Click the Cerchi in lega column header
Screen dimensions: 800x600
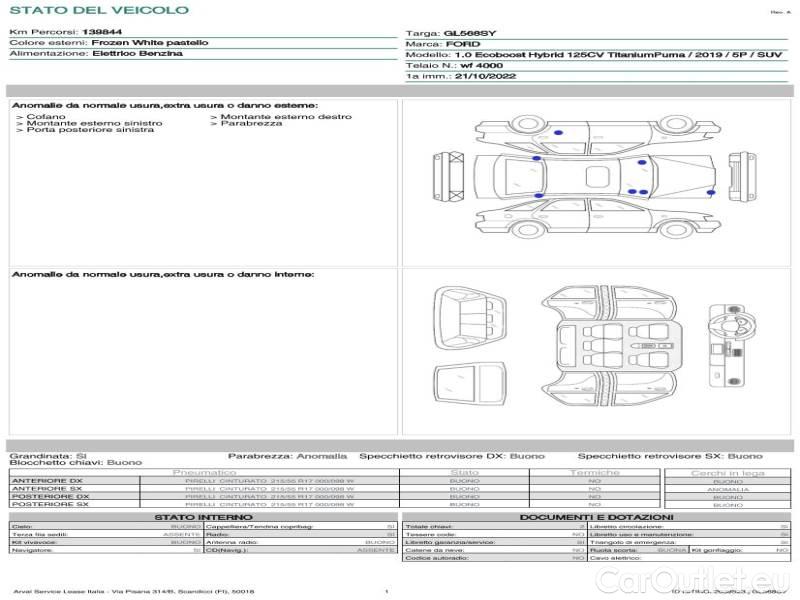coord(727,472)
